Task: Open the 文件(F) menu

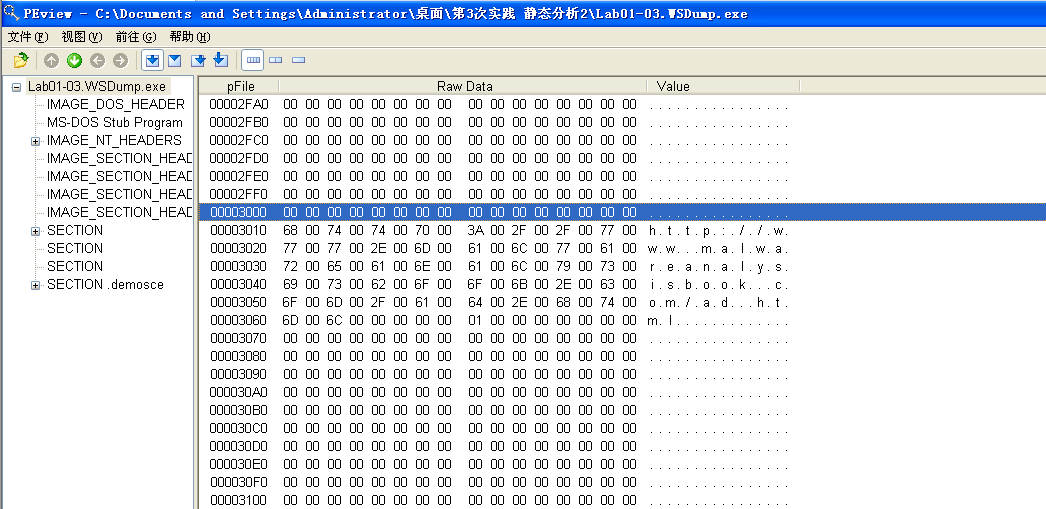Action: click(x=28, y=37)
